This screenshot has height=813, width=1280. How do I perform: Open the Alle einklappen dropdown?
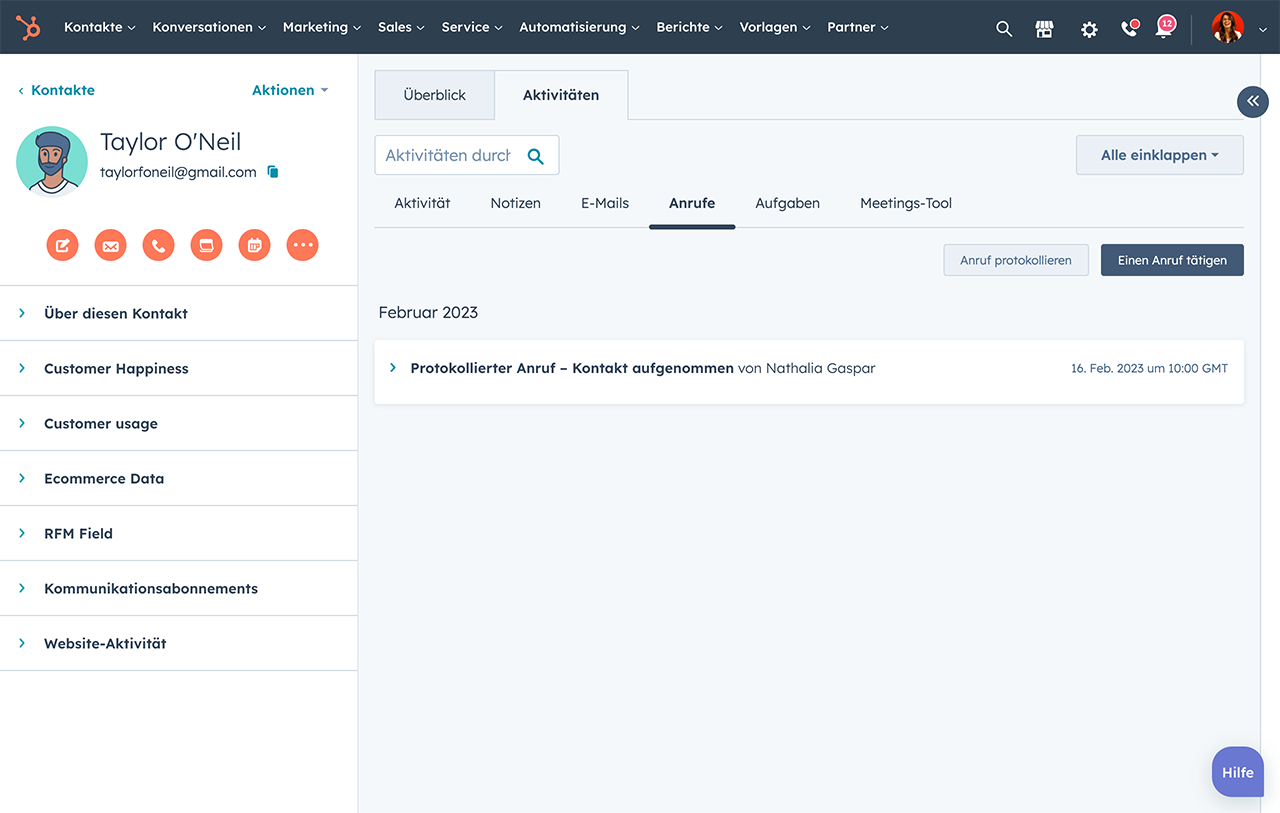point(1159,154)
